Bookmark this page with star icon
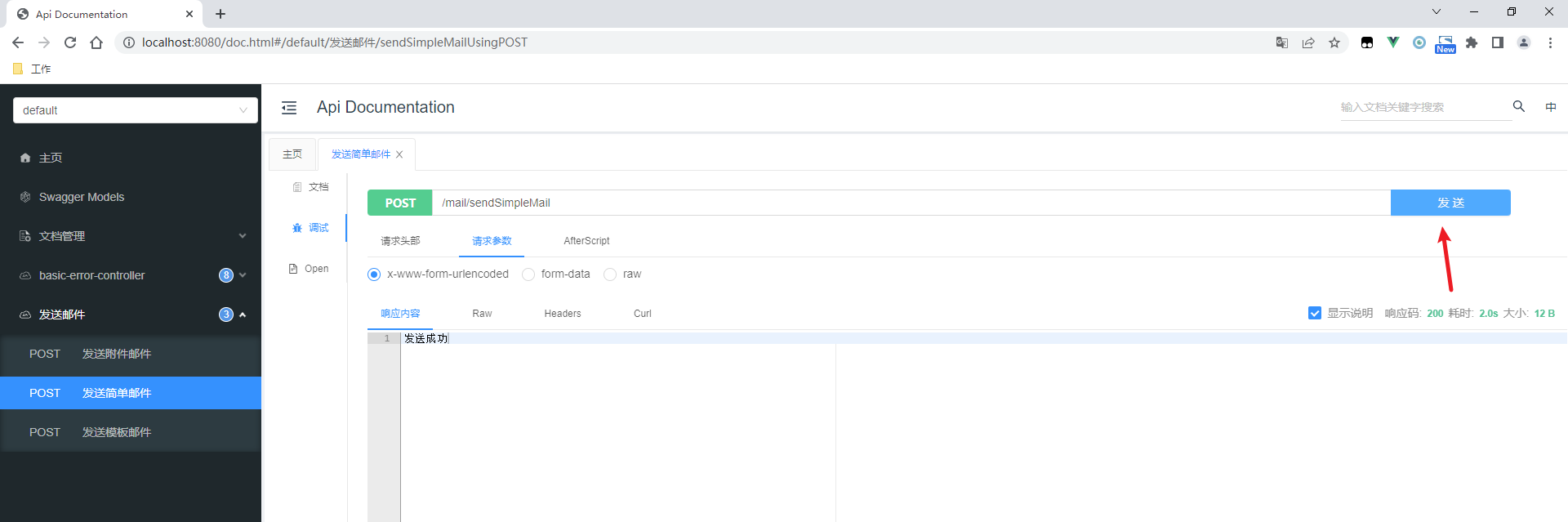1568x522 pixels. point(1334,42)
